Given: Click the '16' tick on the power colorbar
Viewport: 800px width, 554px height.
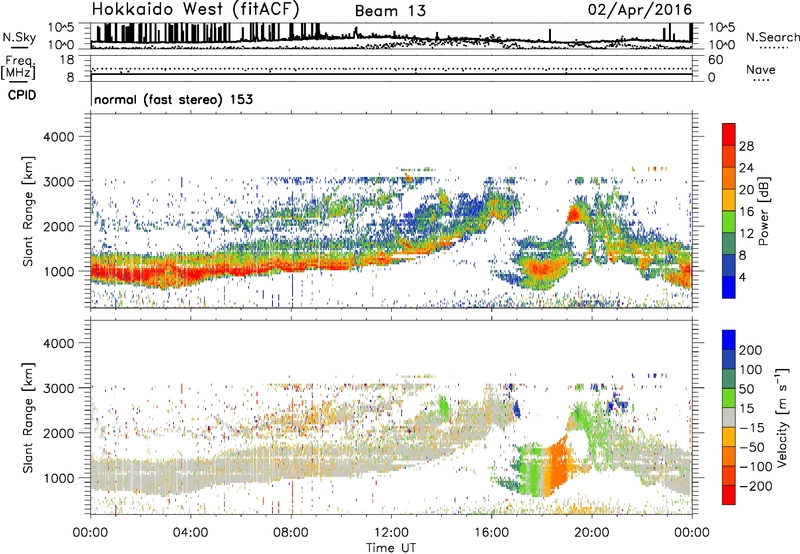Looking at the screenshot, I should point(746,212).
